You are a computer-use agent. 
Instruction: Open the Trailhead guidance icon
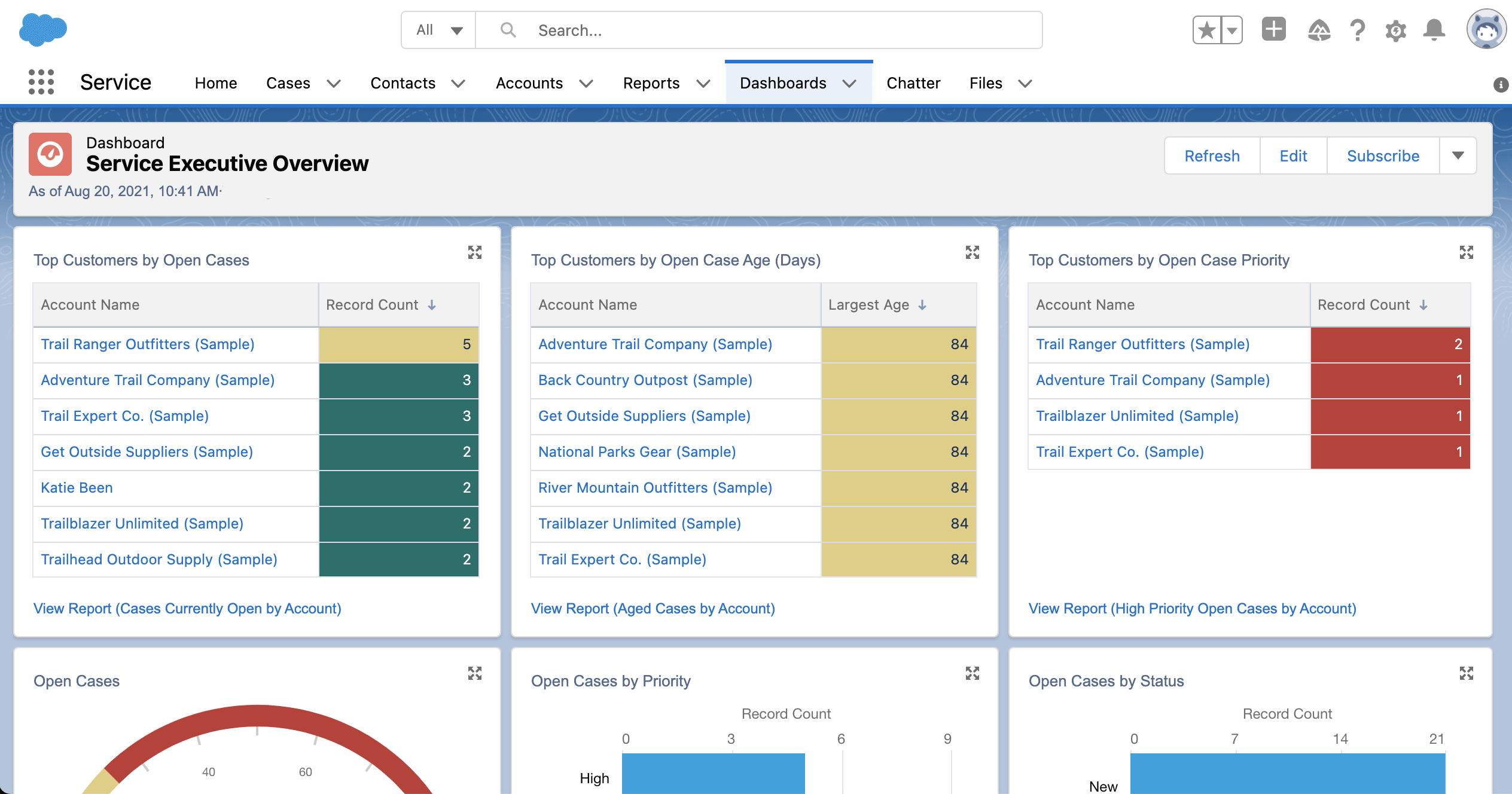[1319, 30]
